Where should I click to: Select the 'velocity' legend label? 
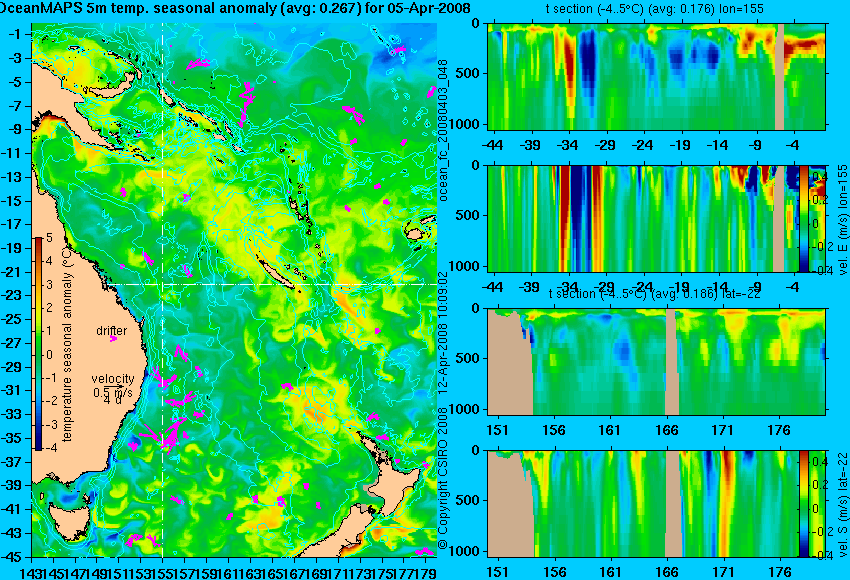[113, 379]
